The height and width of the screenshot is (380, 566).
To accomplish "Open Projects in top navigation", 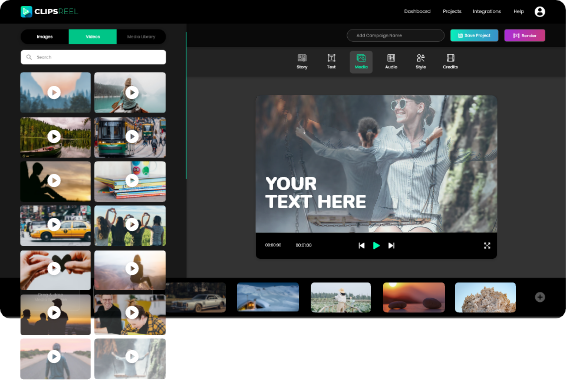I will [452, 11].
